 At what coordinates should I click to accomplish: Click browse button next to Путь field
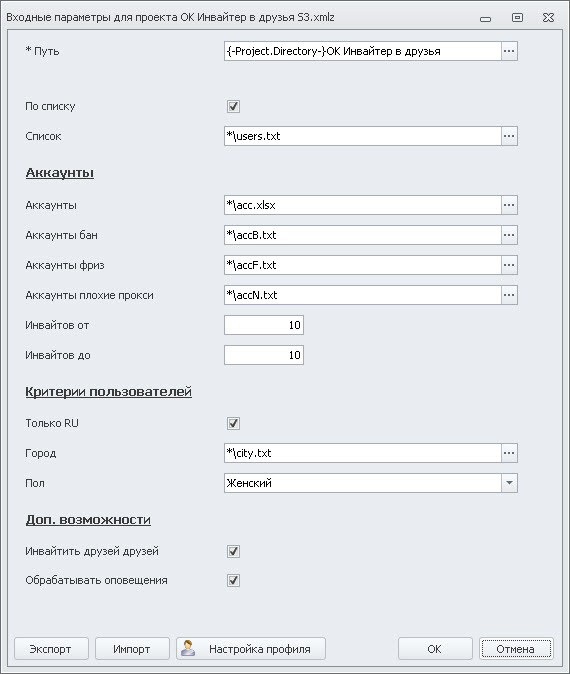tap(509, 51)
